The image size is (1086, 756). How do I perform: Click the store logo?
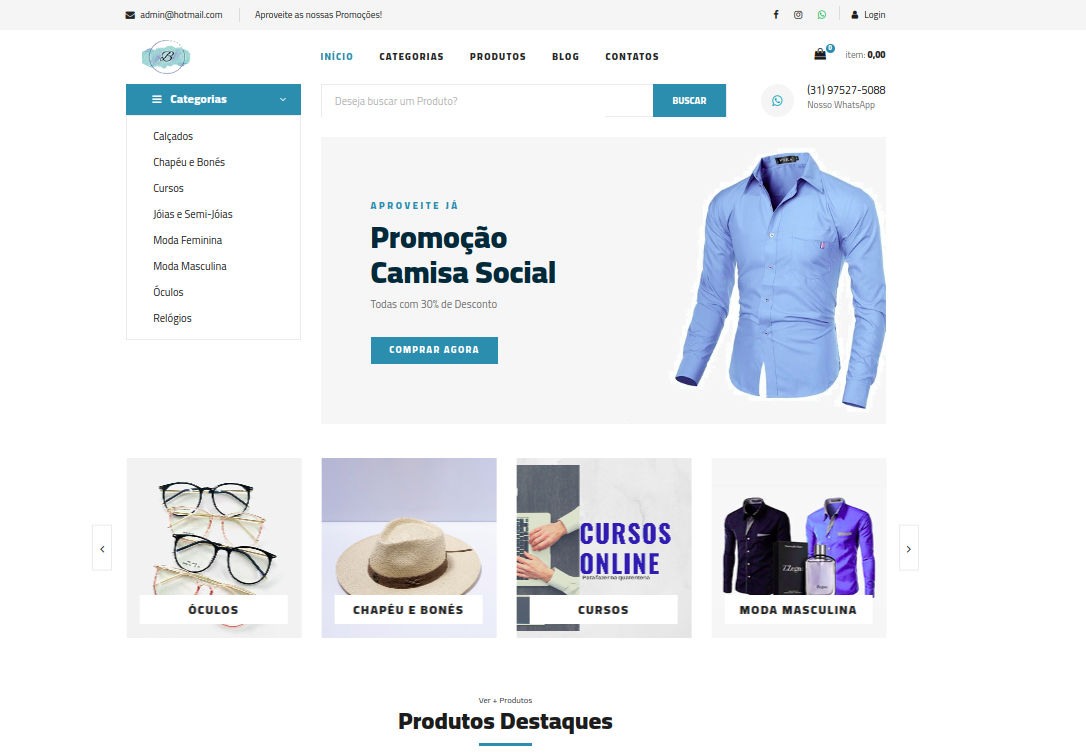point(166,57)
